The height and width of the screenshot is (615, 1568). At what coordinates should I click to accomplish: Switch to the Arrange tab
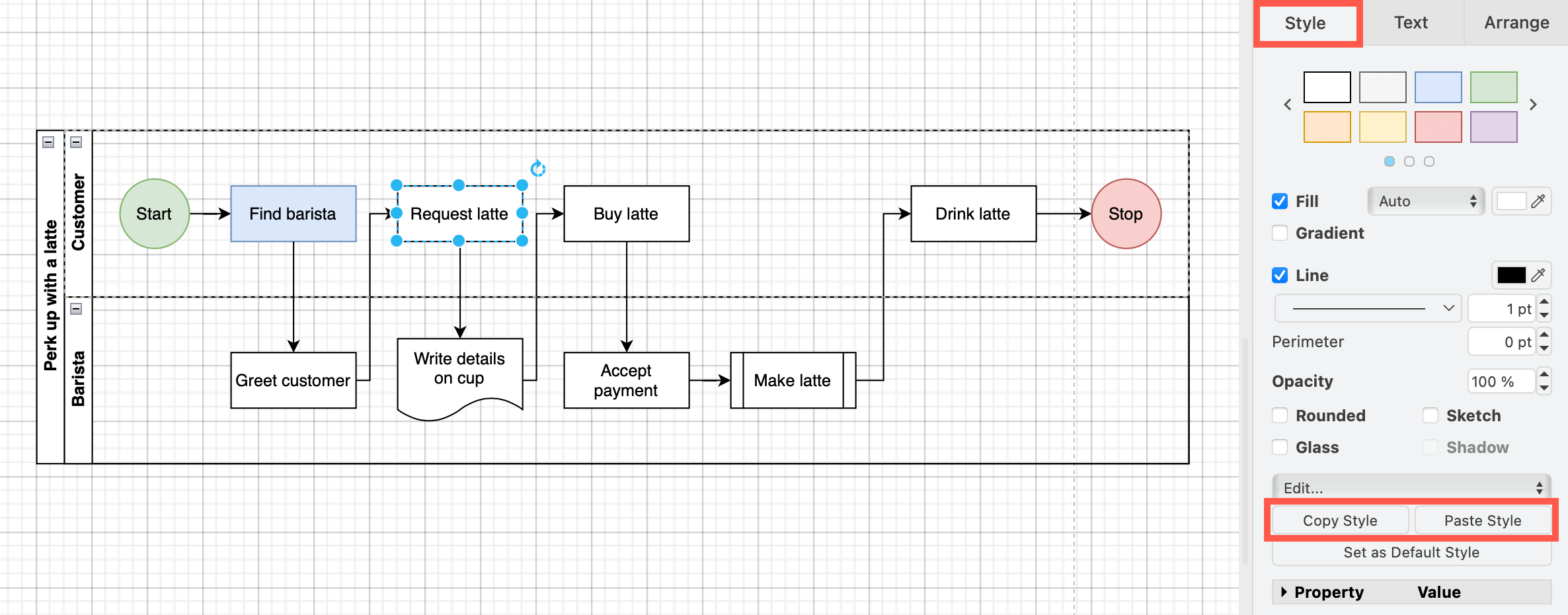click(1515, 22)
